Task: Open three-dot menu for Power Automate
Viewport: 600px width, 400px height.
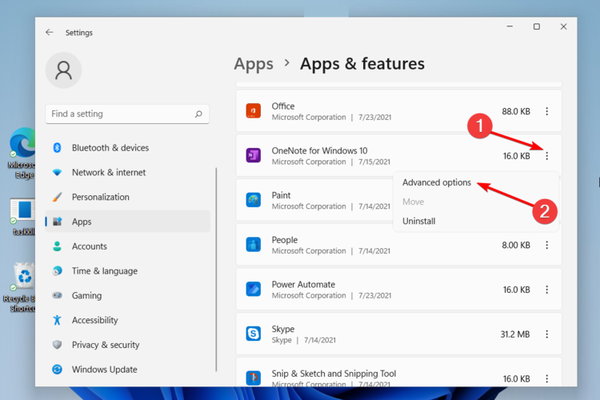Action: (546, 288)
